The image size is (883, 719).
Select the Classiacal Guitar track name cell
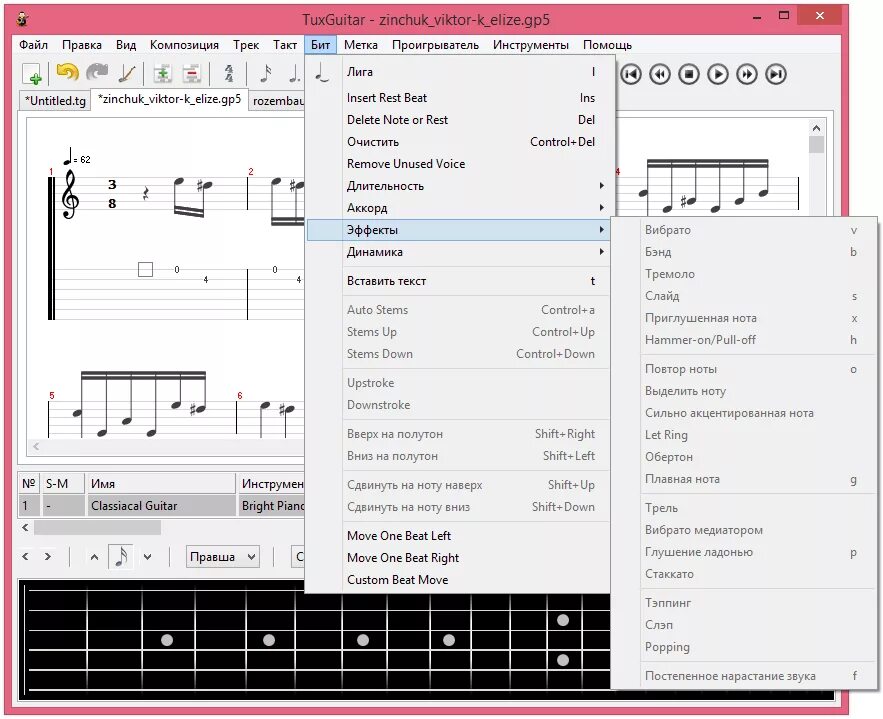point(160,506)
